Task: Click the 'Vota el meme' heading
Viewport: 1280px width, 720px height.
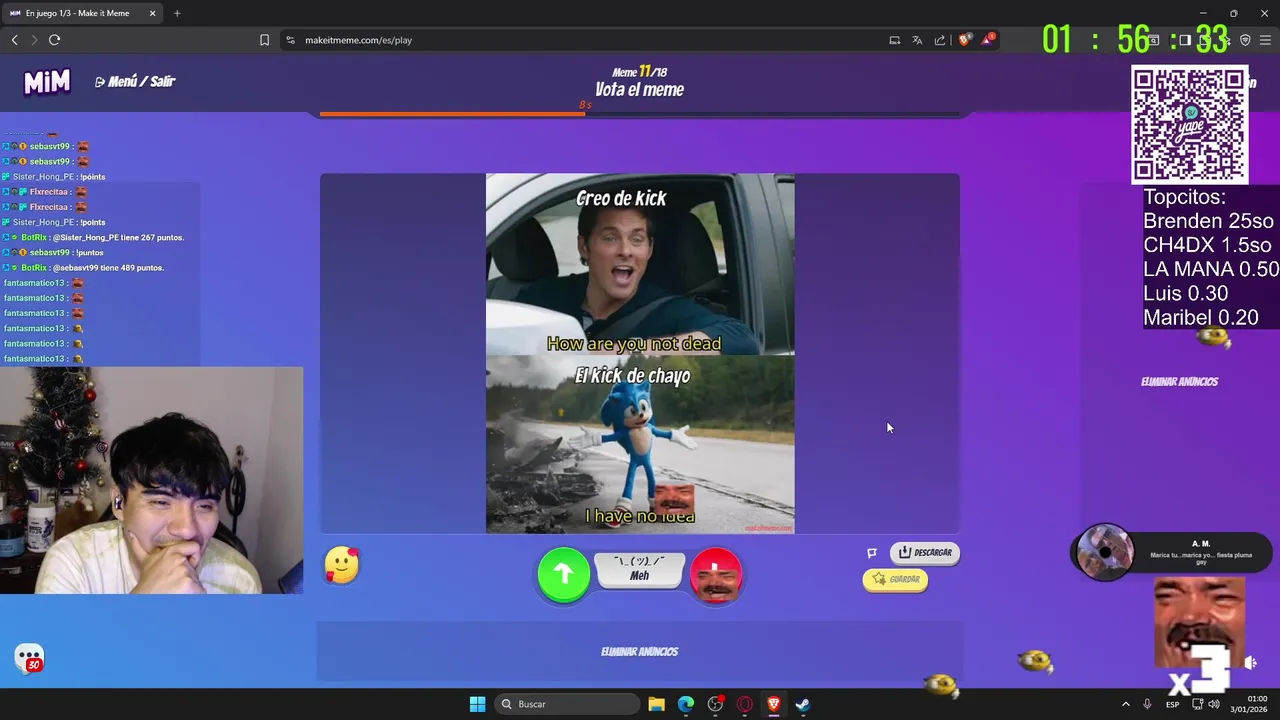Action: (640, 90)
